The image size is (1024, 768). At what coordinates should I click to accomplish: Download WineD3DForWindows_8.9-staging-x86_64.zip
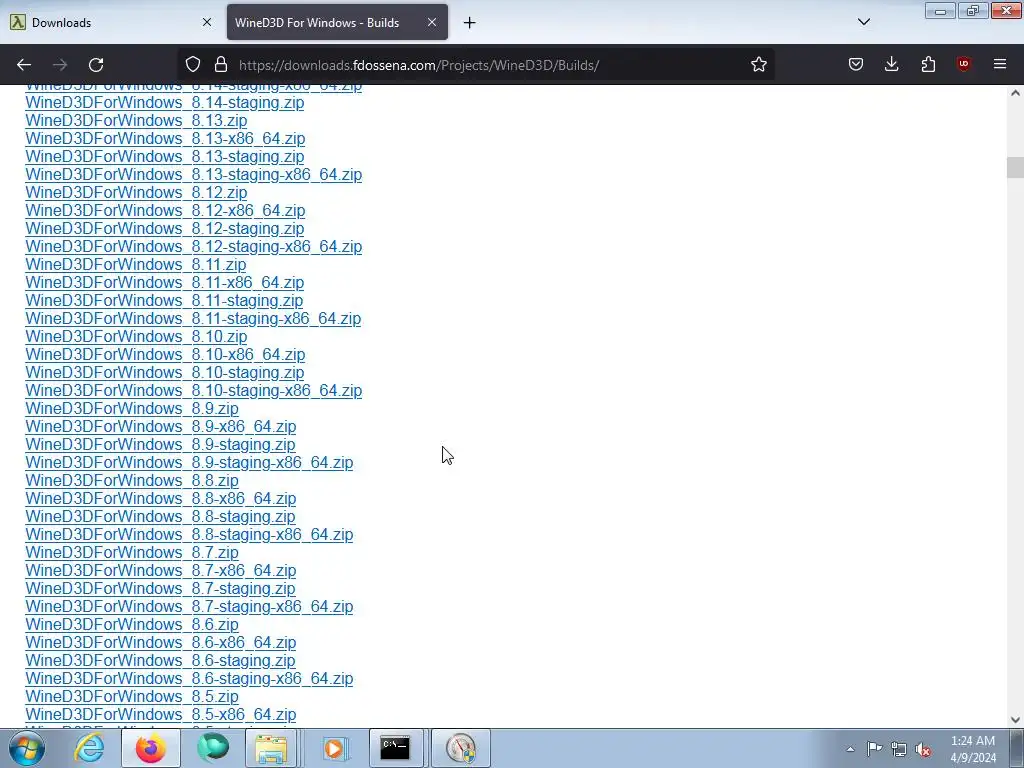[x=189, y=462]
